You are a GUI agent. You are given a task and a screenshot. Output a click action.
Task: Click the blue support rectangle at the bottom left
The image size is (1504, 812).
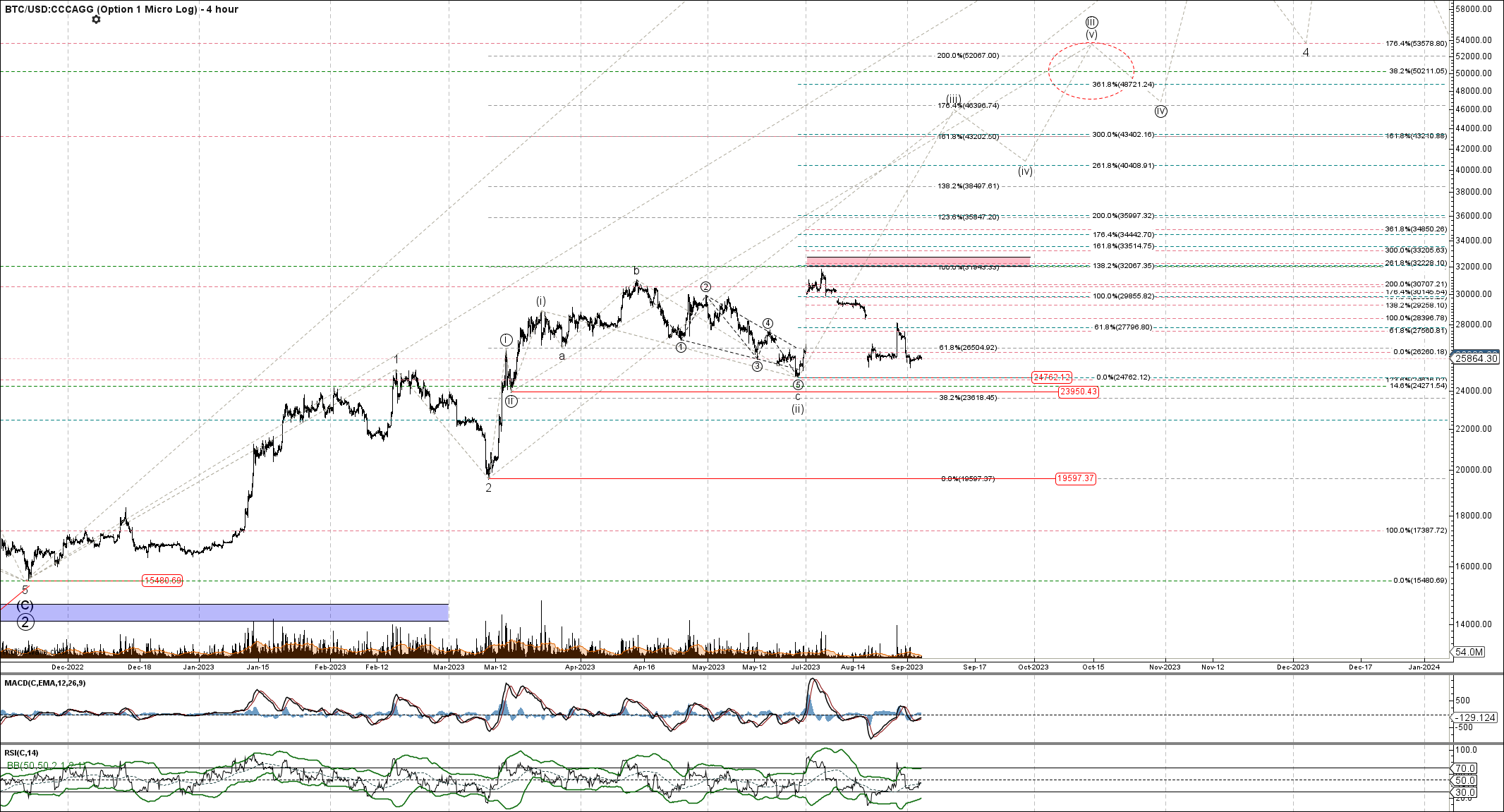tap(224, 612)
